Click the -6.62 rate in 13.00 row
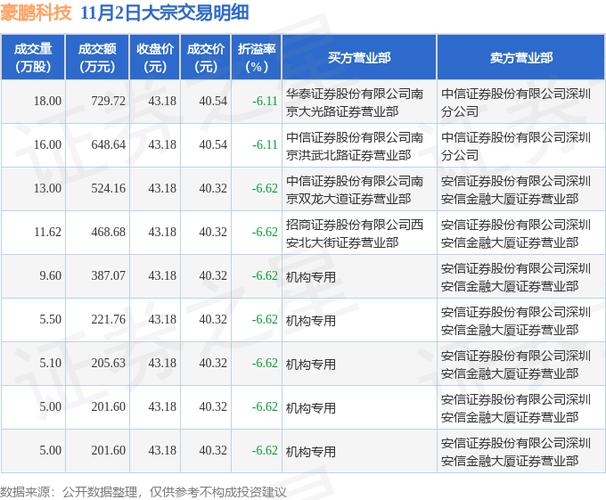 pos(265,189)
